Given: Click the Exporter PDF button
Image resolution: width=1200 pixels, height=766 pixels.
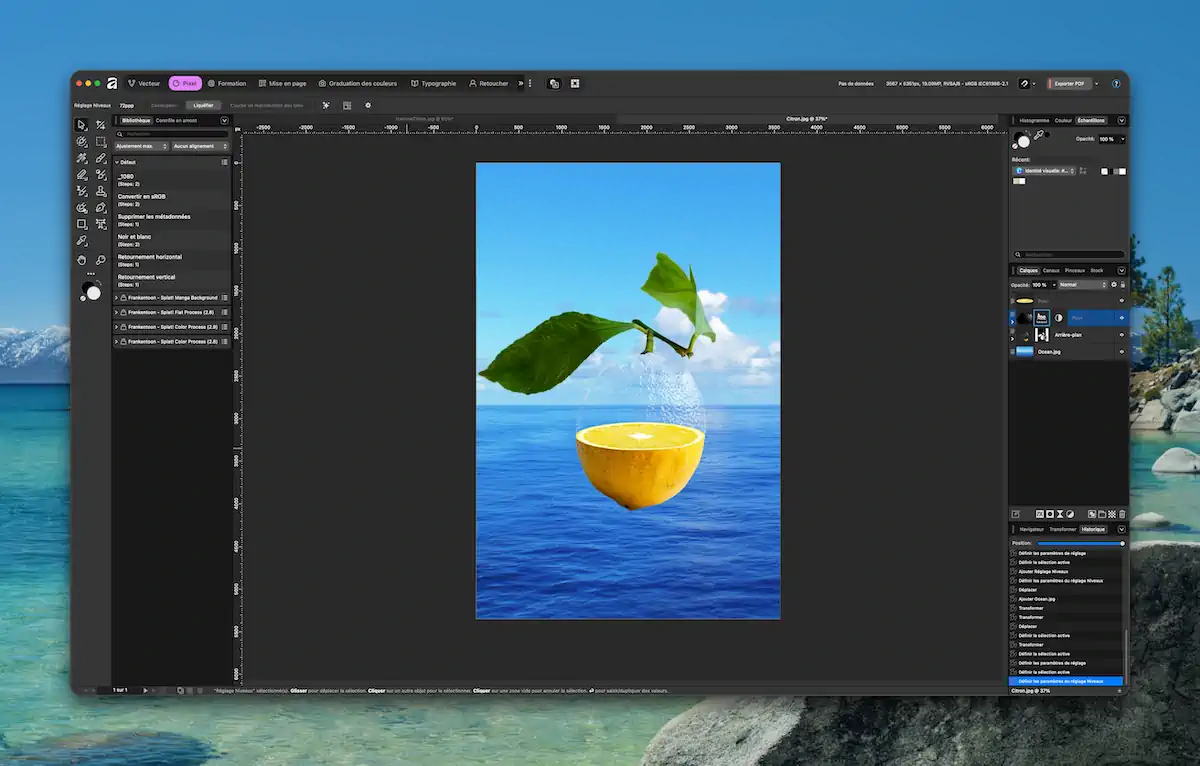Looking at the screenshot, I should (1069, 84).
